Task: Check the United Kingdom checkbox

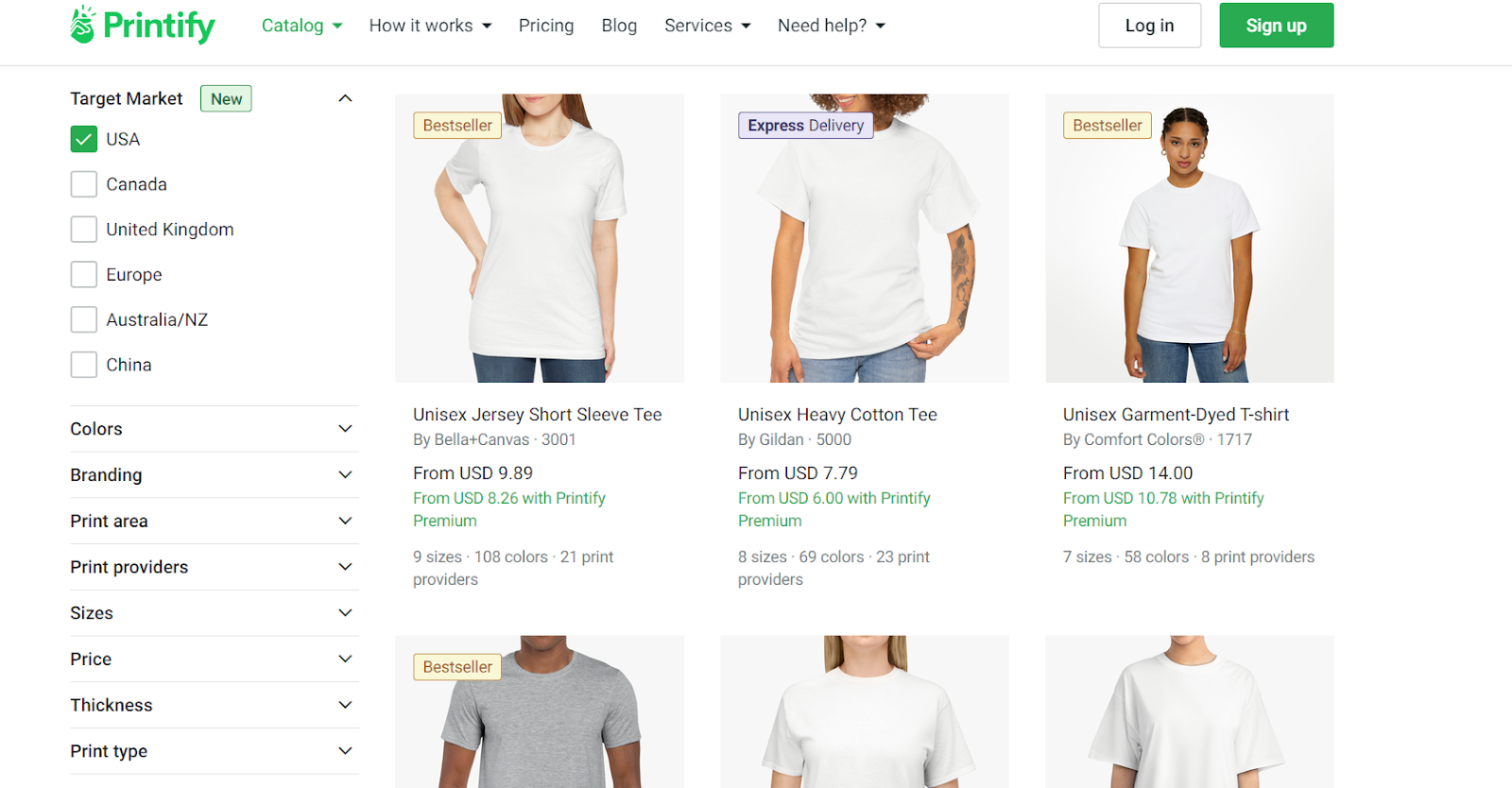Action: [84, 230]
